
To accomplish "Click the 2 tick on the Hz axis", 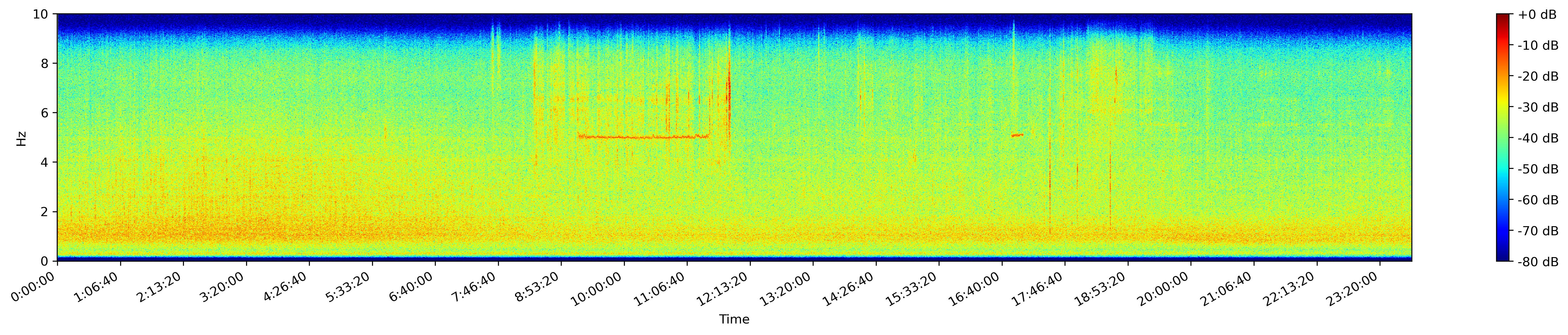I will pyautogui.click(x=45, y=212).
